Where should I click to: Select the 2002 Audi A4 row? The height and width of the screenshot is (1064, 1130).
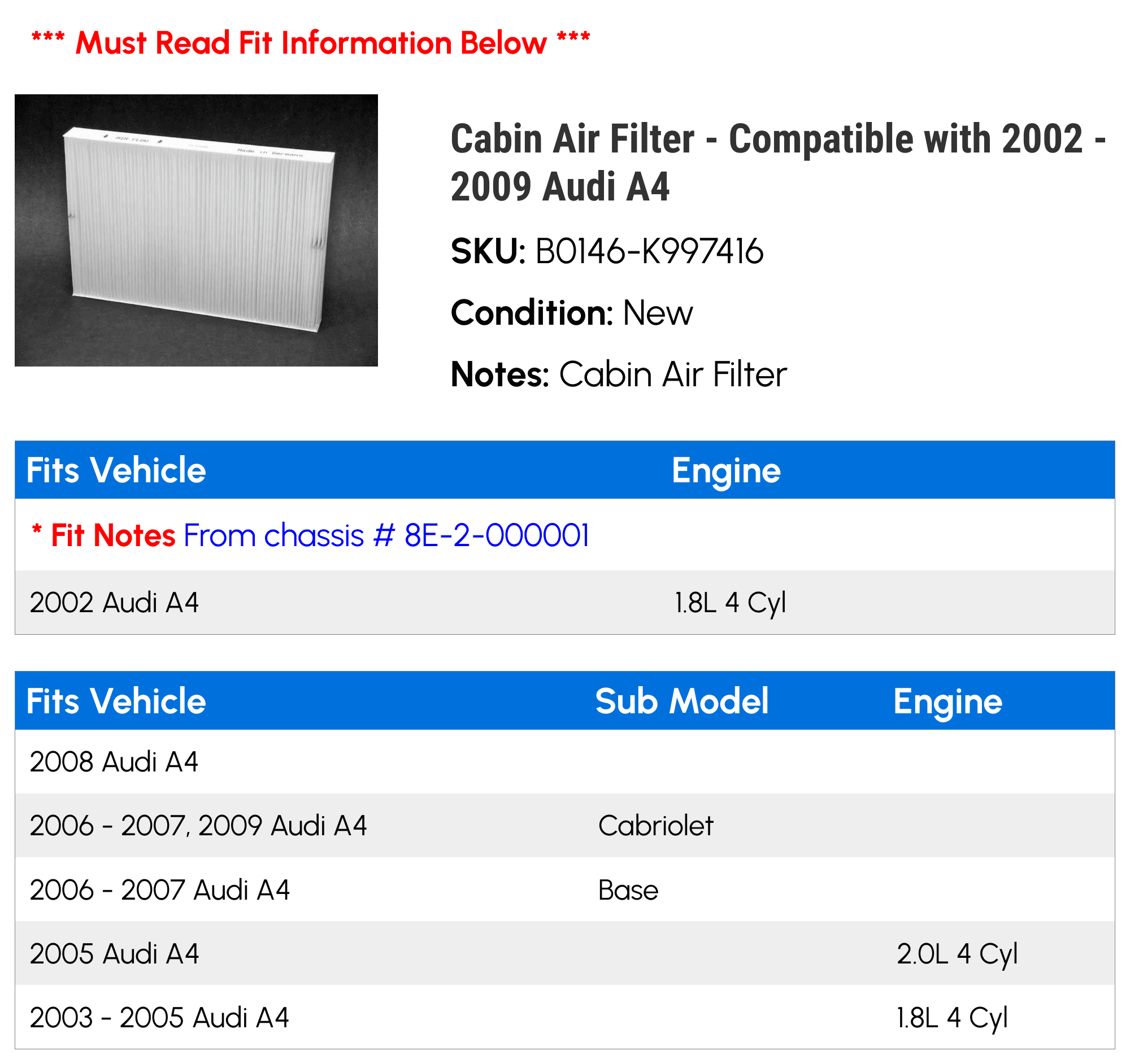(114, 602)
